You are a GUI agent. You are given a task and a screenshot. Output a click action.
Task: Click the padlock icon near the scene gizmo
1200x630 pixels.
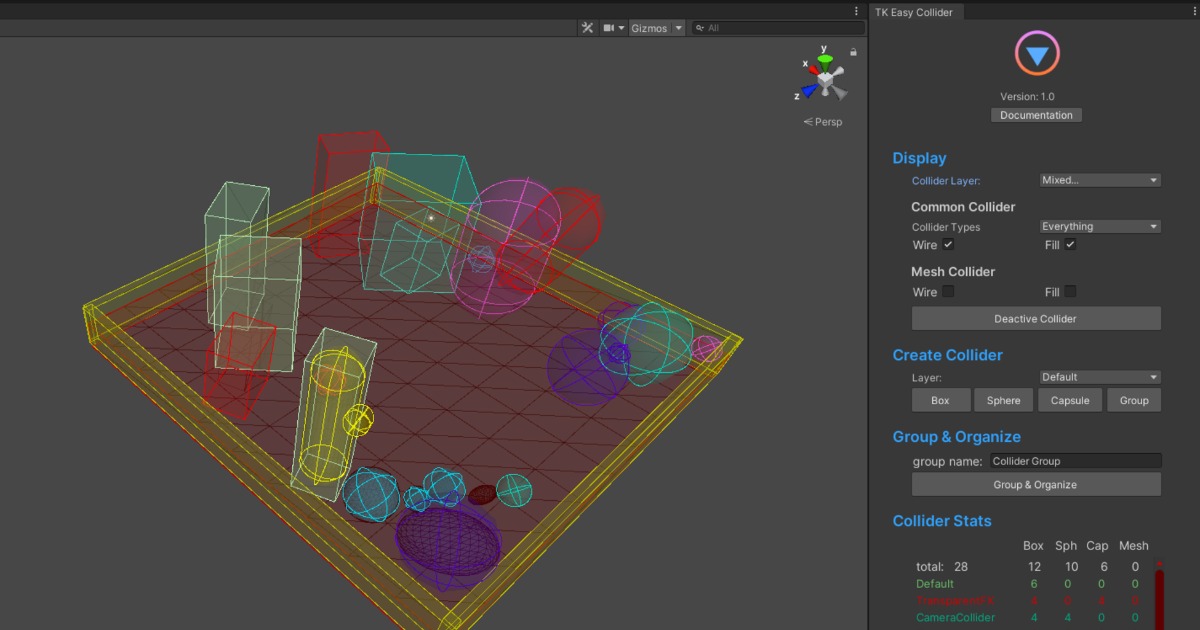click(853, 51)
